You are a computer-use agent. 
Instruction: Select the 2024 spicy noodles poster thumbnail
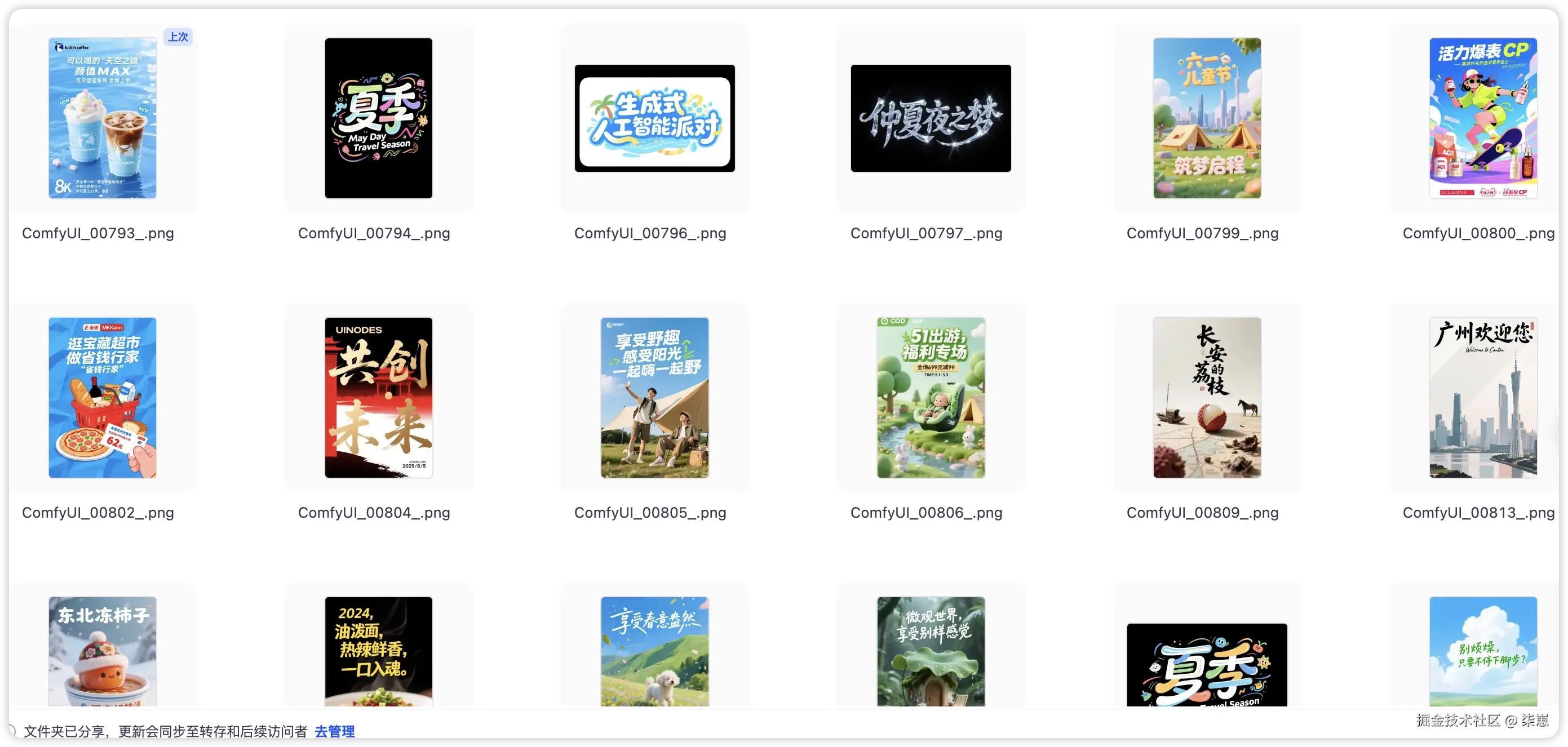point(378,651)
